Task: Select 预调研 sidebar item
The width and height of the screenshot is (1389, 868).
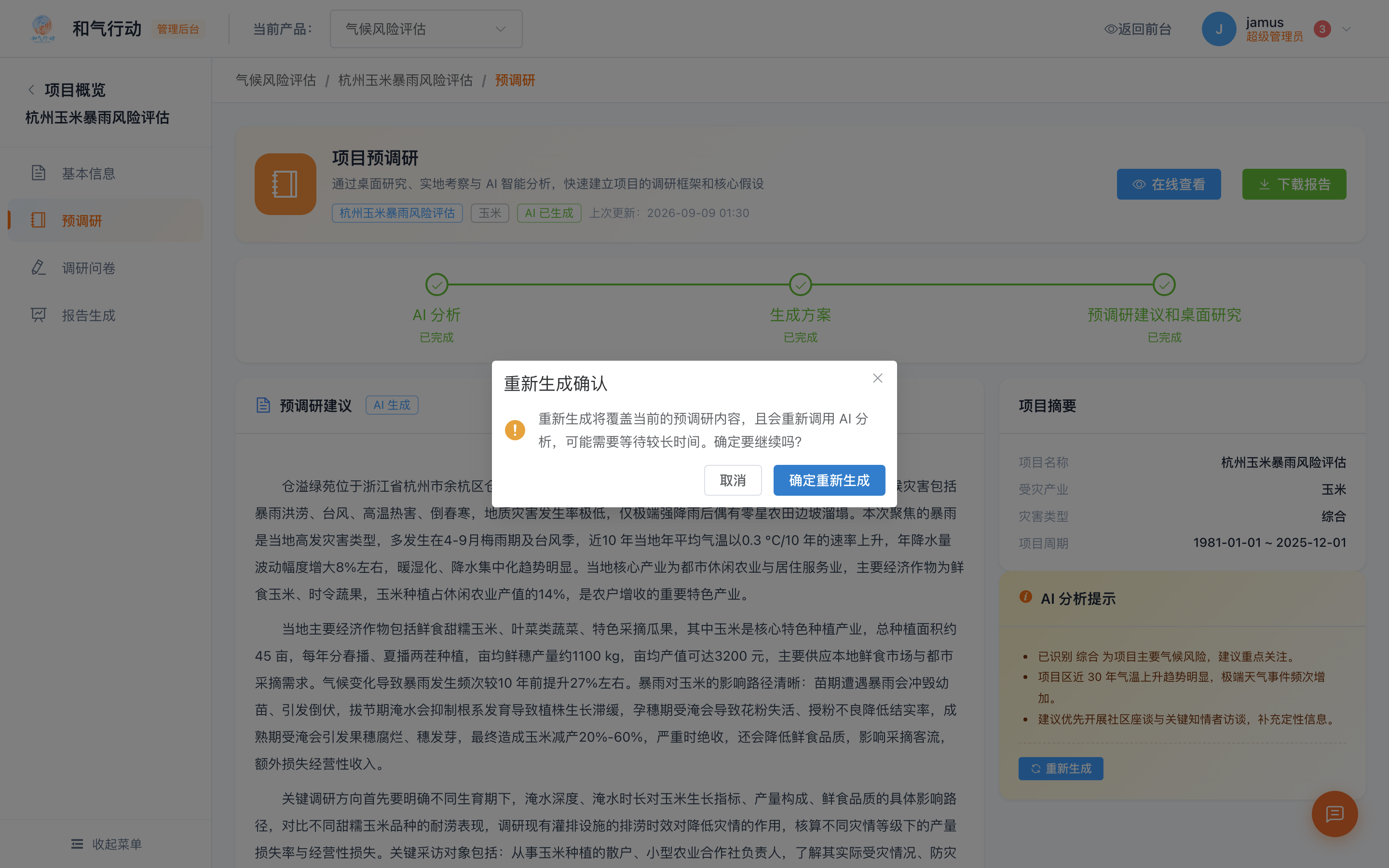Action: tap(106, 220)
